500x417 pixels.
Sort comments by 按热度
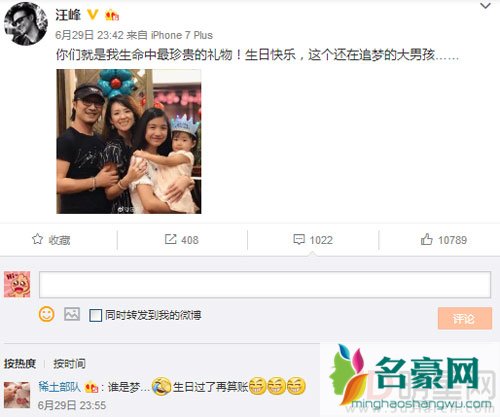(x=20, y=363)
